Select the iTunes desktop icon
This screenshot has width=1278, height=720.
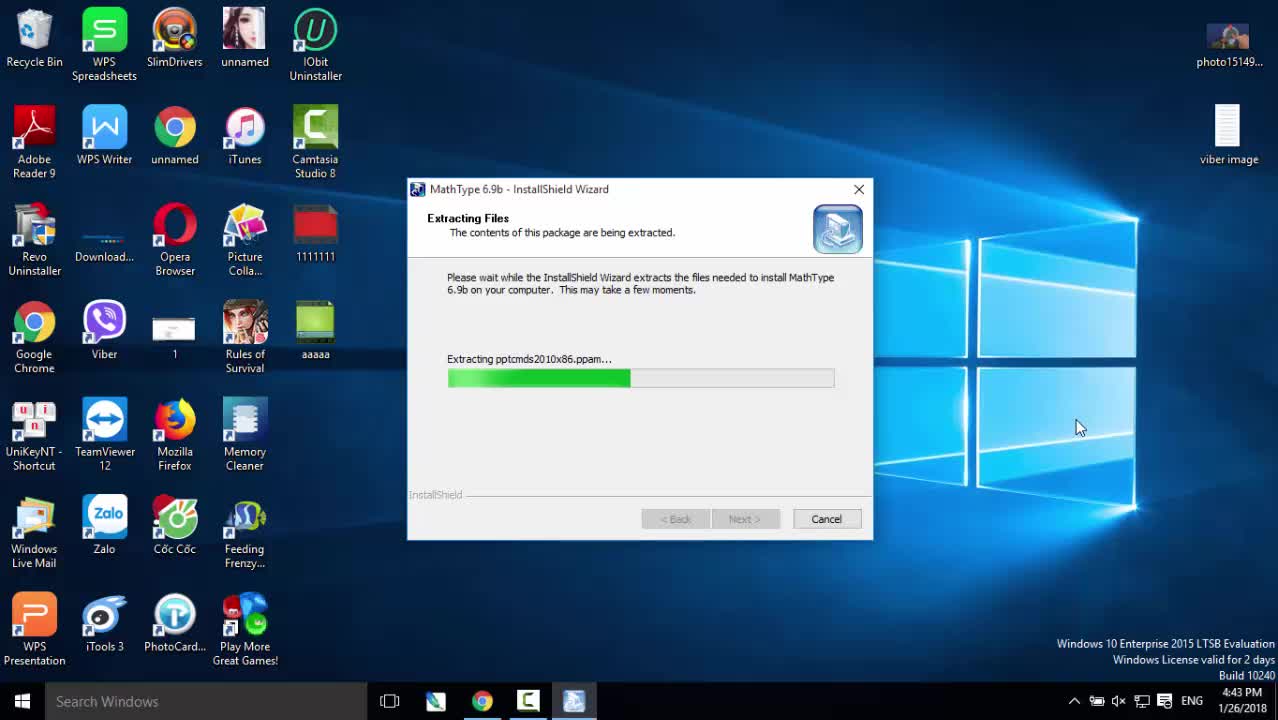pyautogui.click(x=245, y=135)
